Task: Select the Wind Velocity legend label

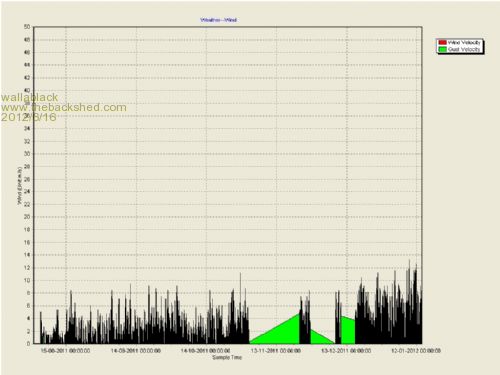Action: pos(464,42)
